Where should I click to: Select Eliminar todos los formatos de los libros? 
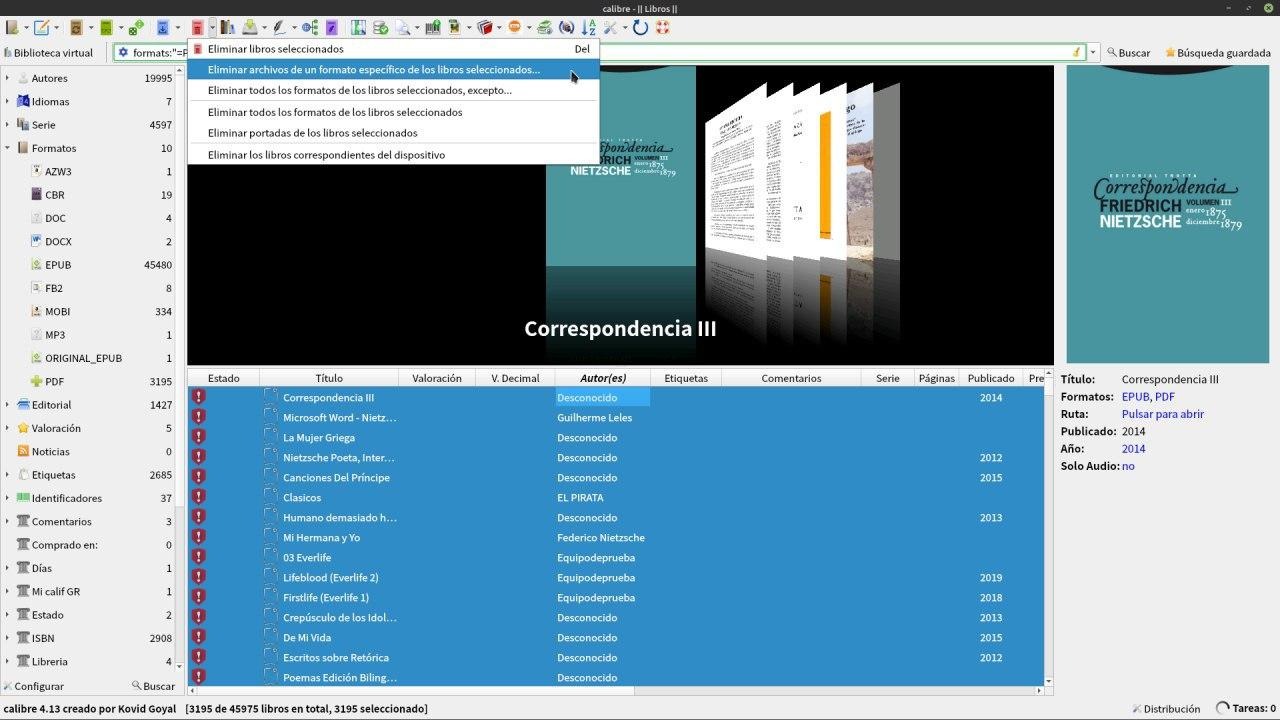click(x=393, y=112)
